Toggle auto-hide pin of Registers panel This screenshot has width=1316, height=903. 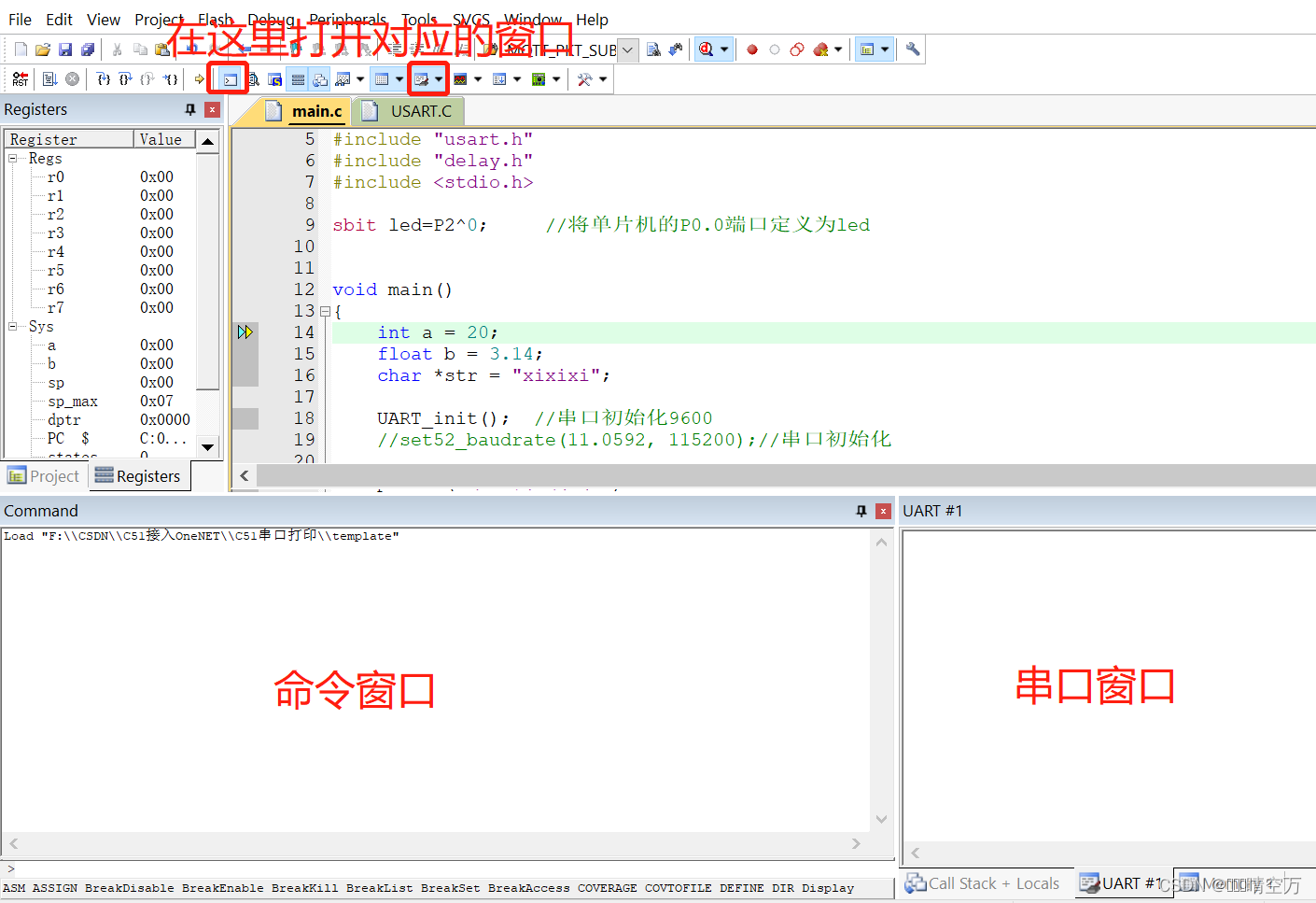(x=190, y=109)
